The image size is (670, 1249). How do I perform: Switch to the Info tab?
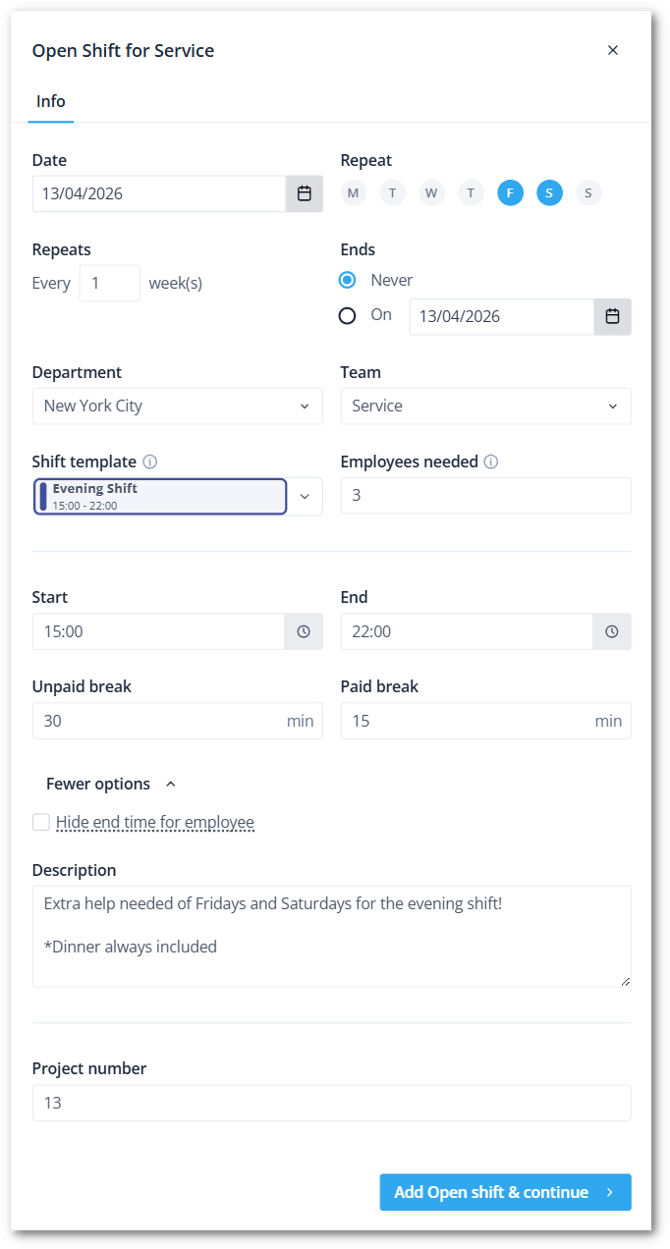click(50, 101)
